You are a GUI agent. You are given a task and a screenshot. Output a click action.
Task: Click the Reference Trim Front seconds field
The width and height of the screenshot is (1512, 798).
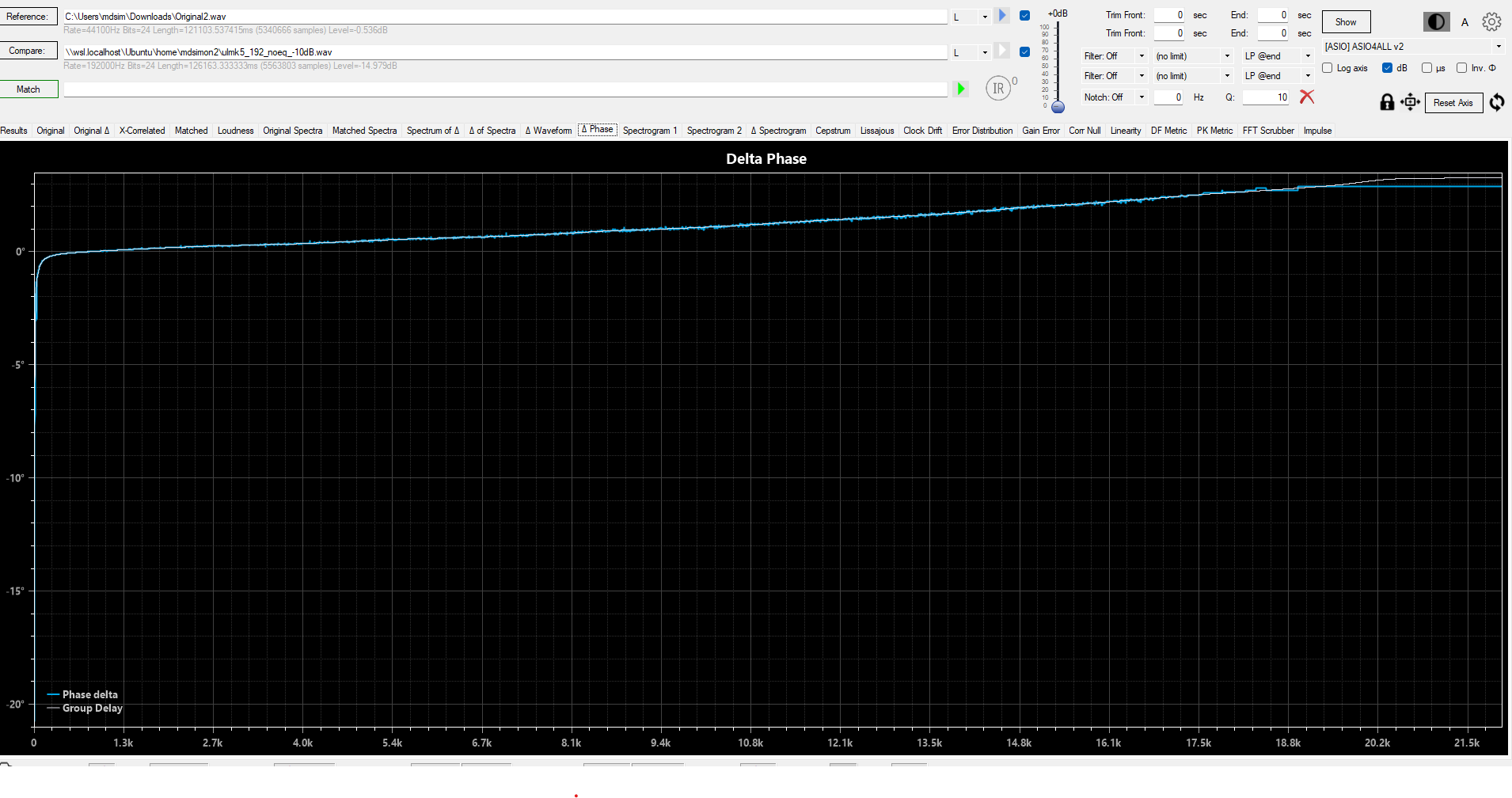pos(1168,15)
